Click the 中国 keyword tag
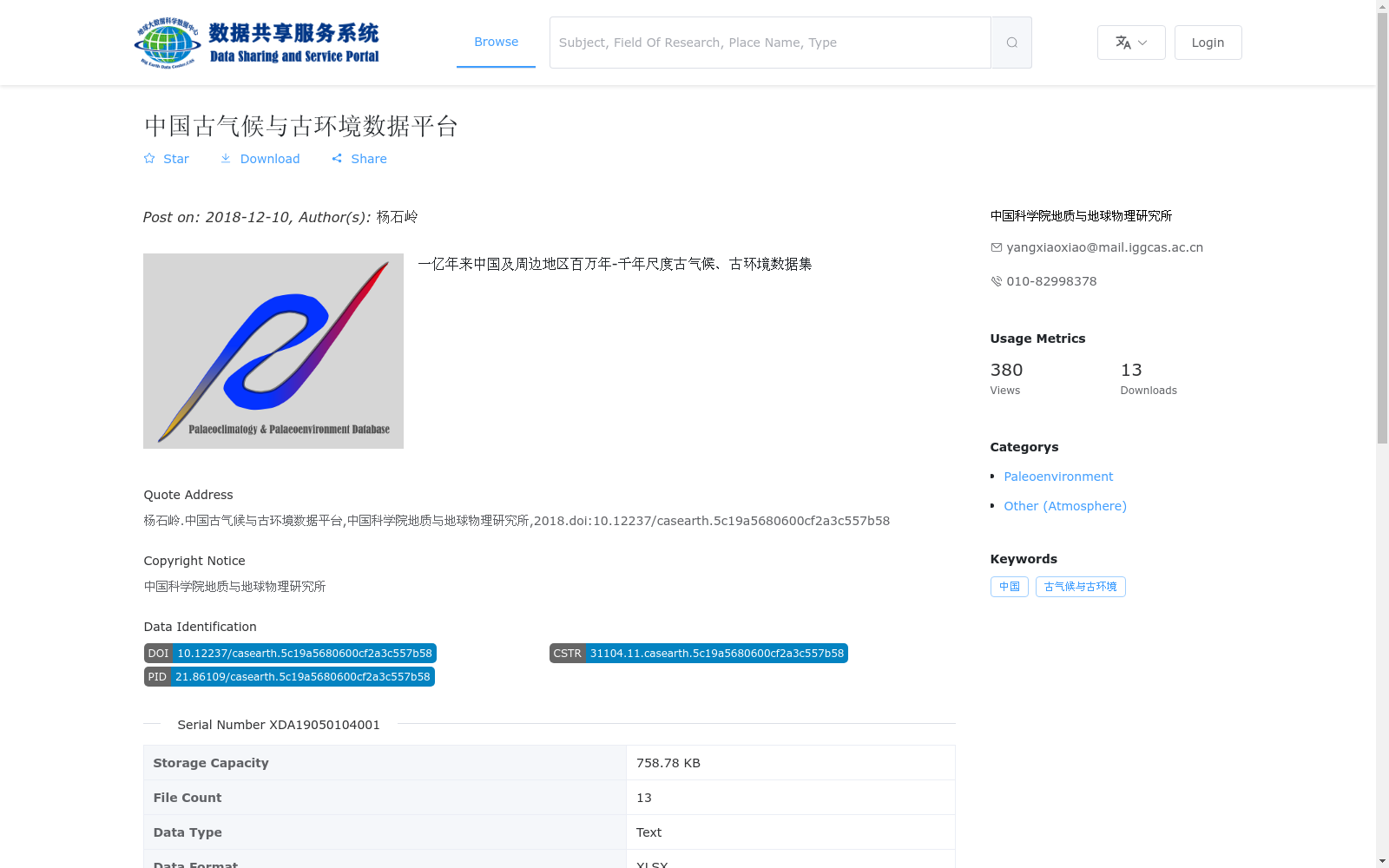Image resolution: width=1389 pixels, height=868 pixels. point(1010,587)
